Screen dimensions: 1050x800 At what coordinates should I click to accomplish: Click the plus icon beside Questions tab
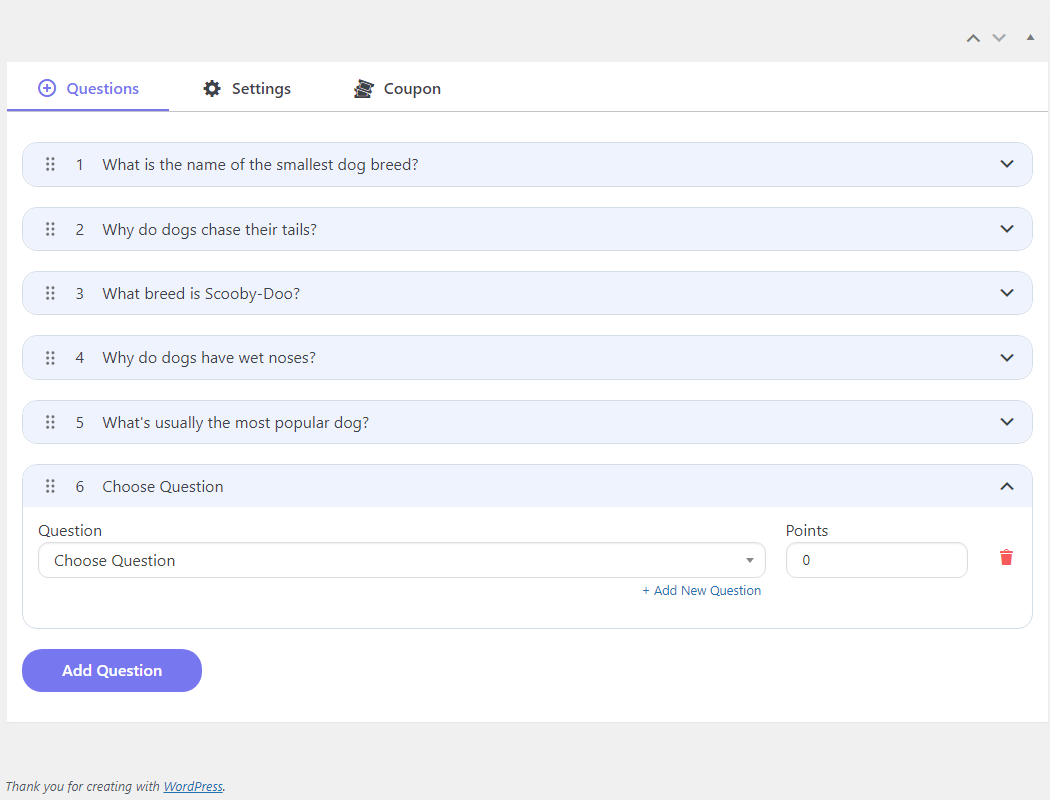46,88
